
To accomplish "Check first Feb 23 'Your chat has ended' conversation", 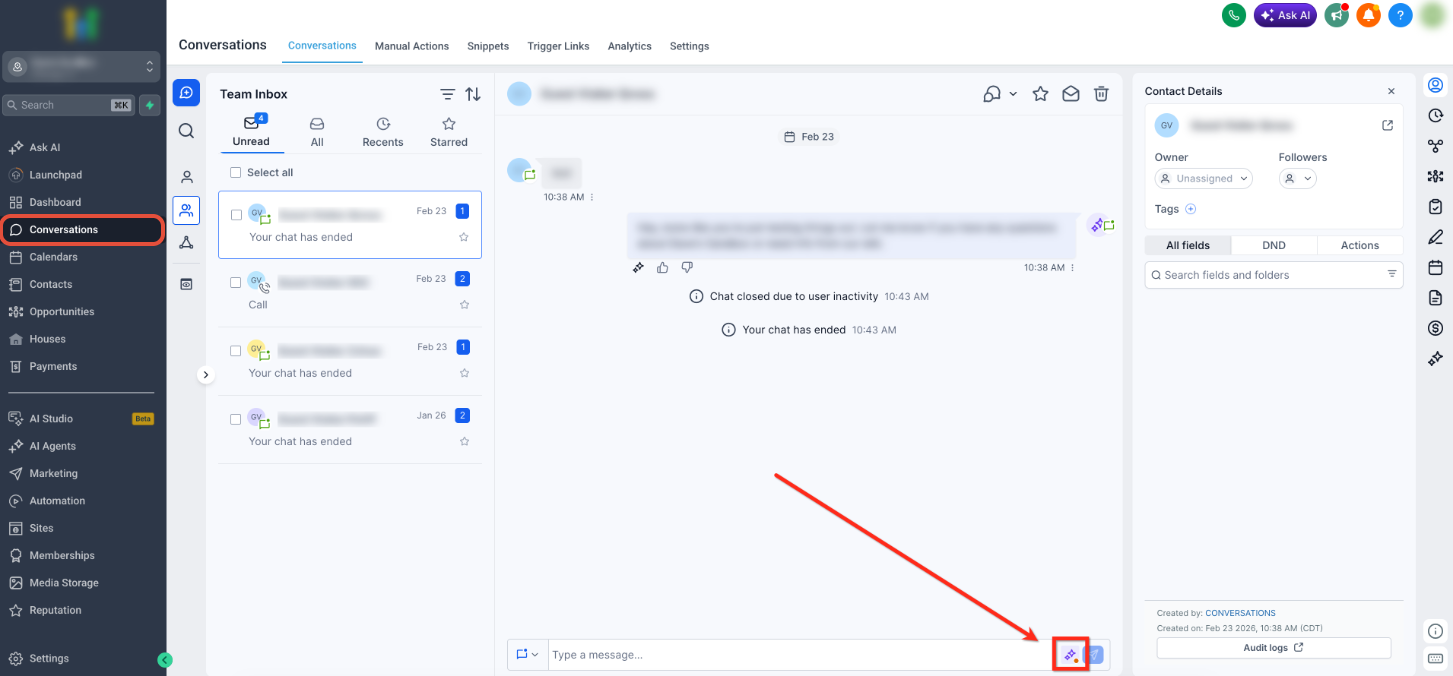I will coord(236,215).
